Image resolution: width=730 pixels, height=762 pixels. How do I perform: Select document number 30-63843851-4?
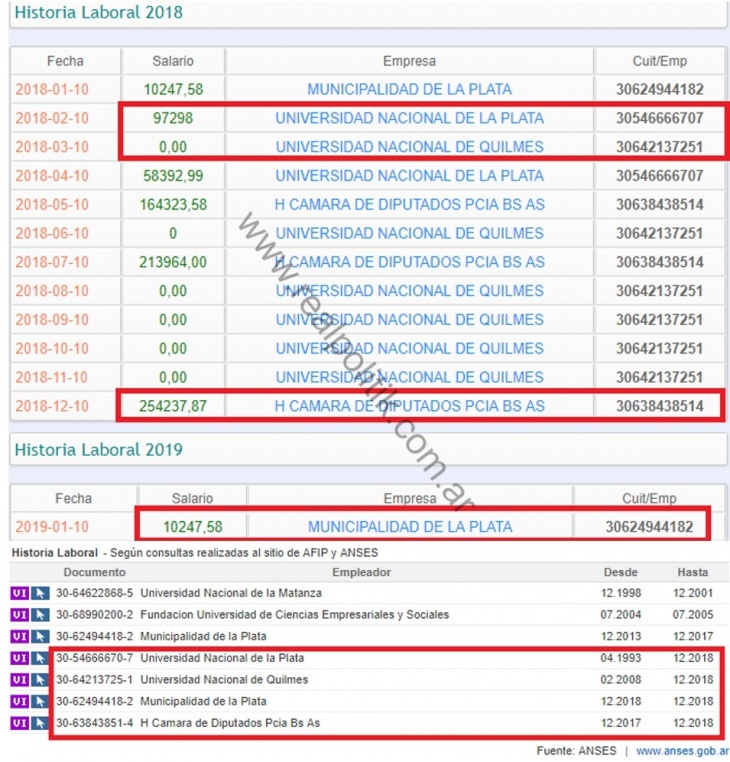tap(94, 723)
